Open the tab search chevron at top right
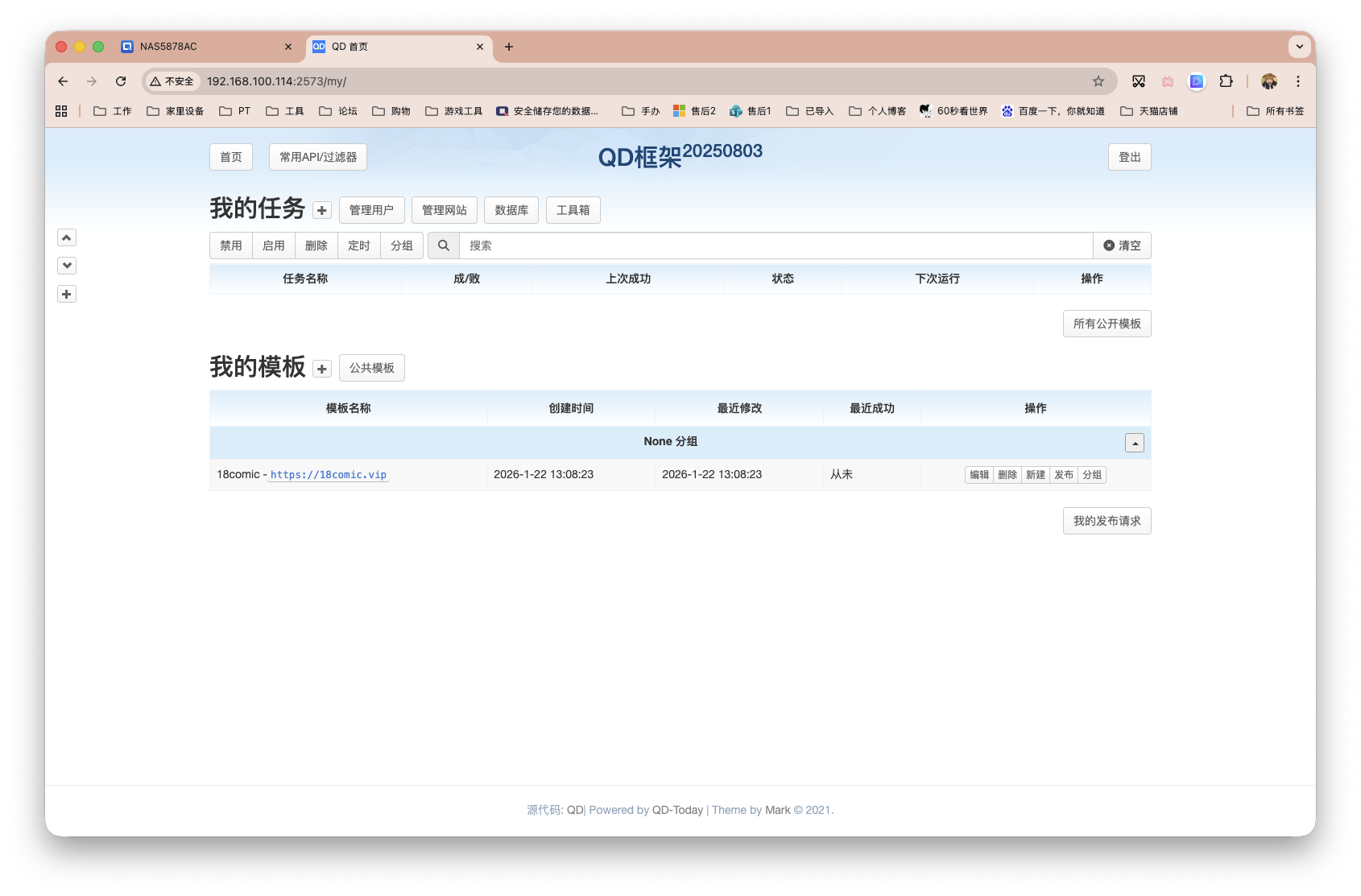 [1299, 47]
